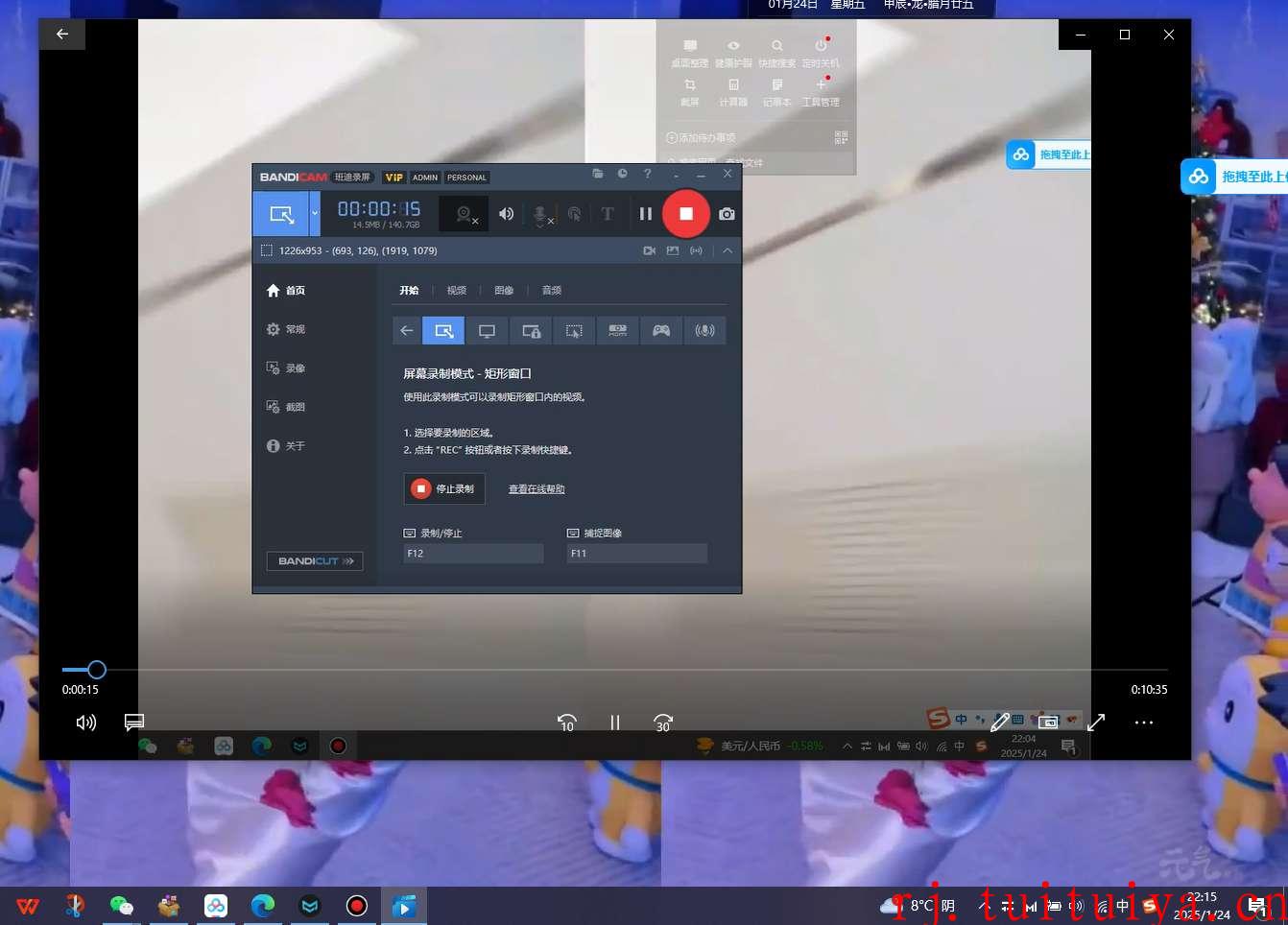The width and height of the screenshot is (1288, 925).
Task: Select specific window lock recording mode
Action: pyautogui.click(x=531, y=331)
